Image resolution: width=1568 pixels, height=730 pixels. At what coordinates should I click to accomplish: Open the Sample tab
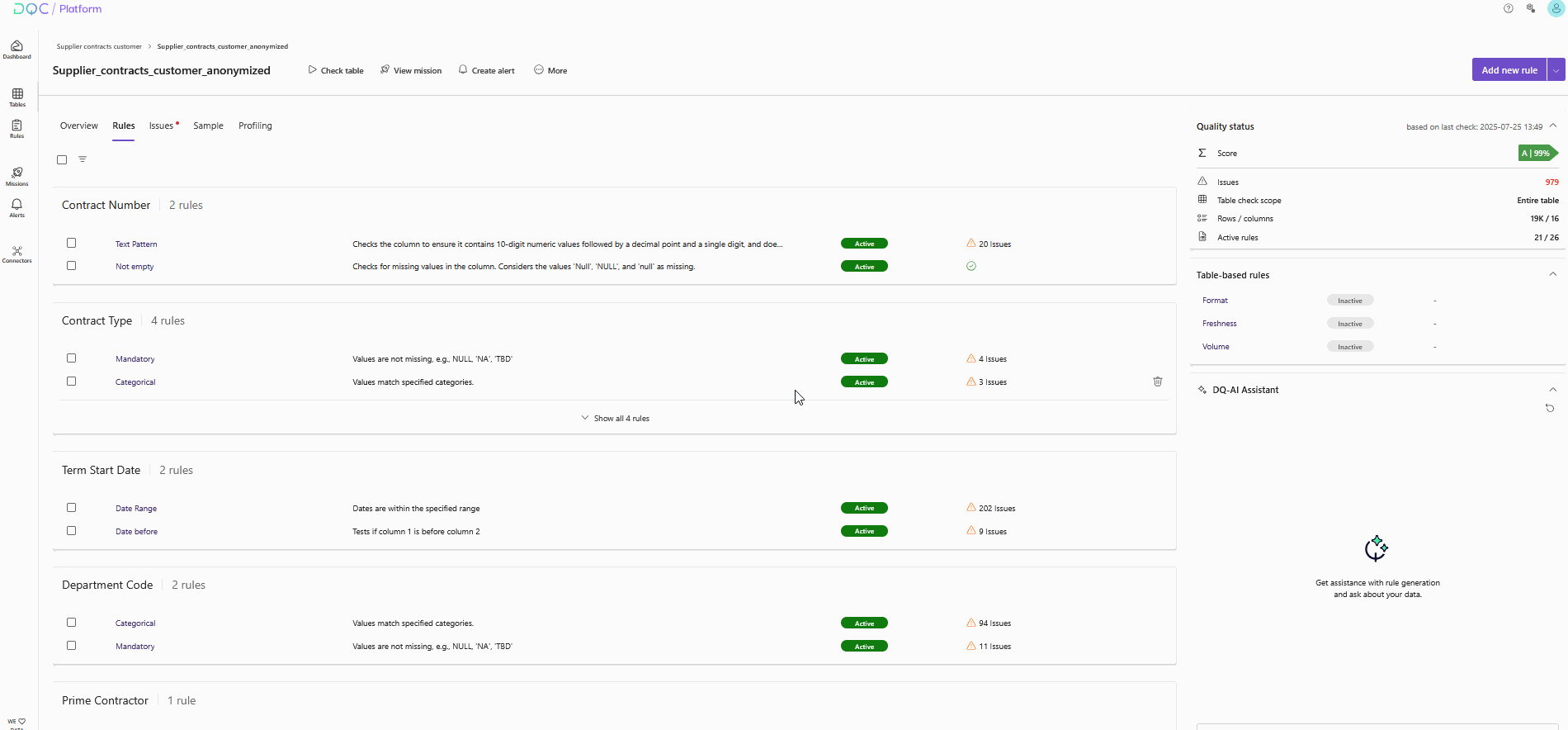(x=208, y=126)
